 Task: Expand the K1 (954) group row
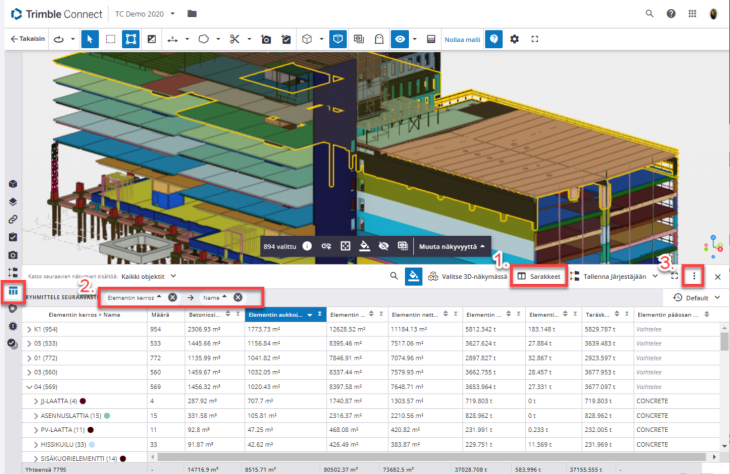point(28,328)
